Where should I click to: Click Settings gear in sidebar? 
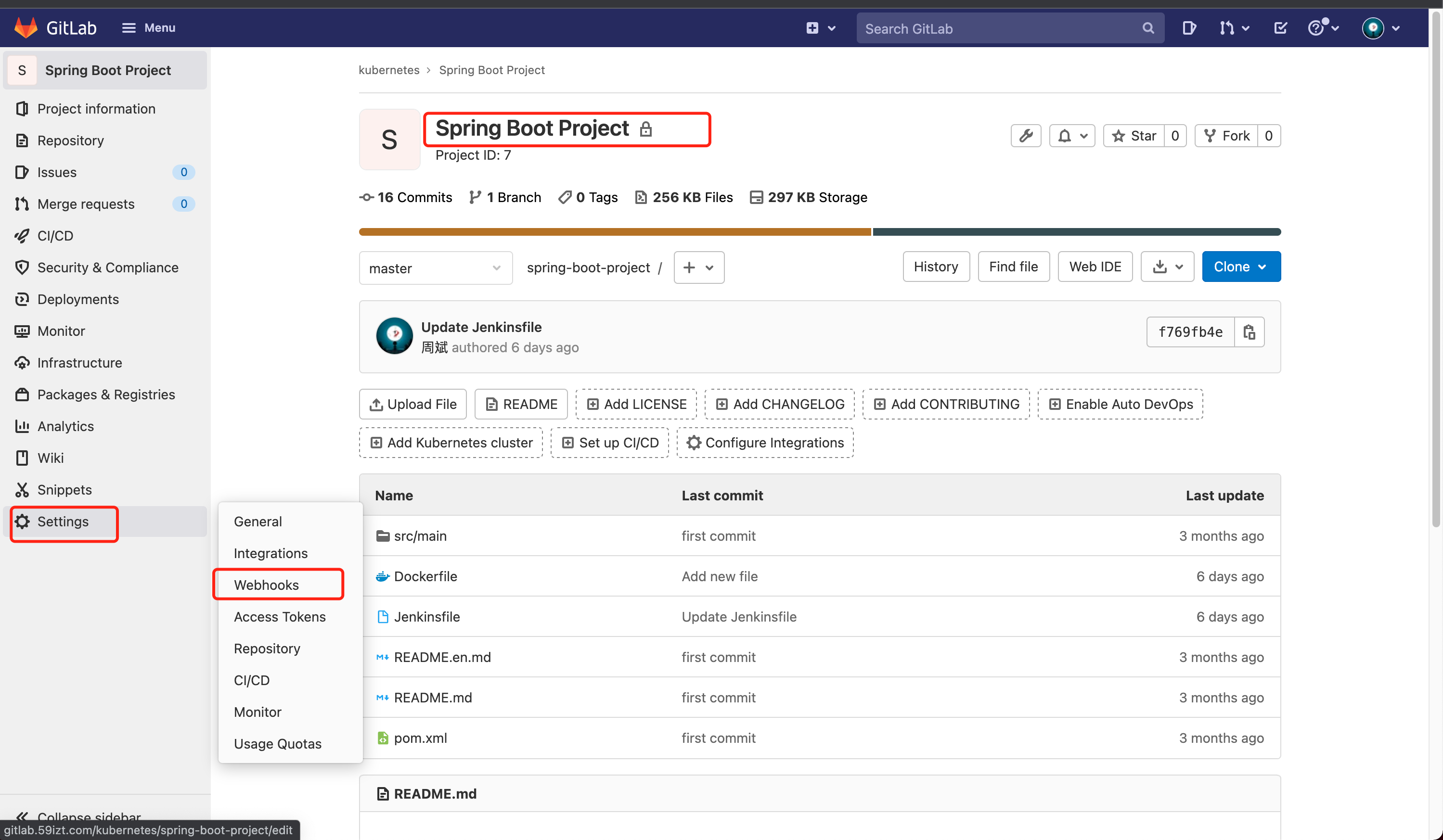[105, 522]
